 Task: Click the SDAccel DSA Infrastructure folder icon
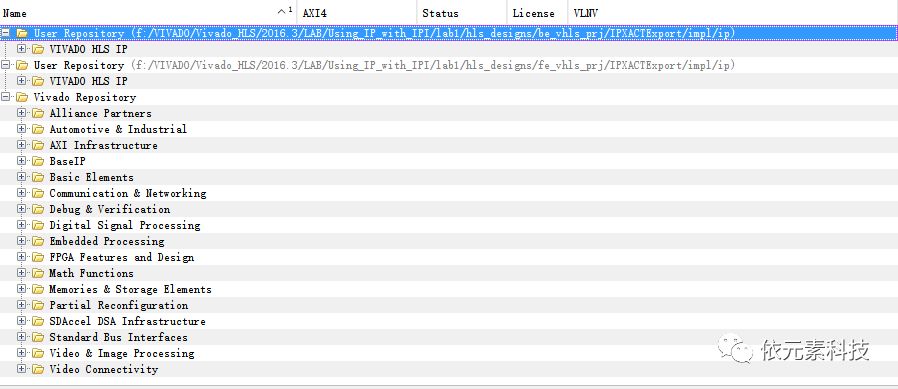(38, 321)
